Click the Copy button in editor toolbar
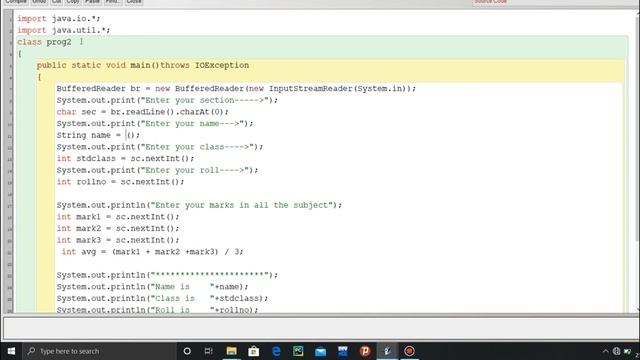 click(73, 2)
